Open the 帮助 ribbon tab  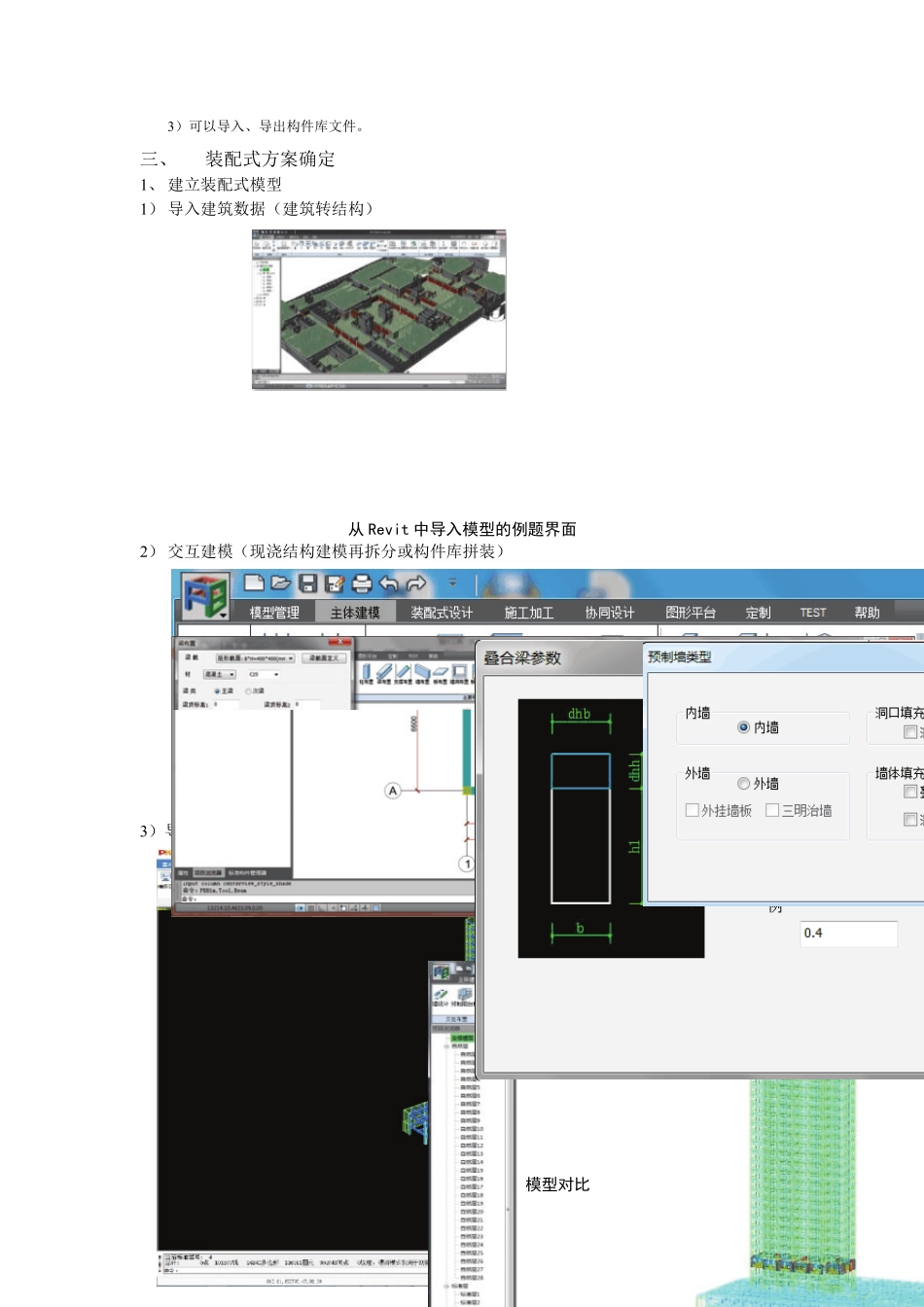[867, 612]
